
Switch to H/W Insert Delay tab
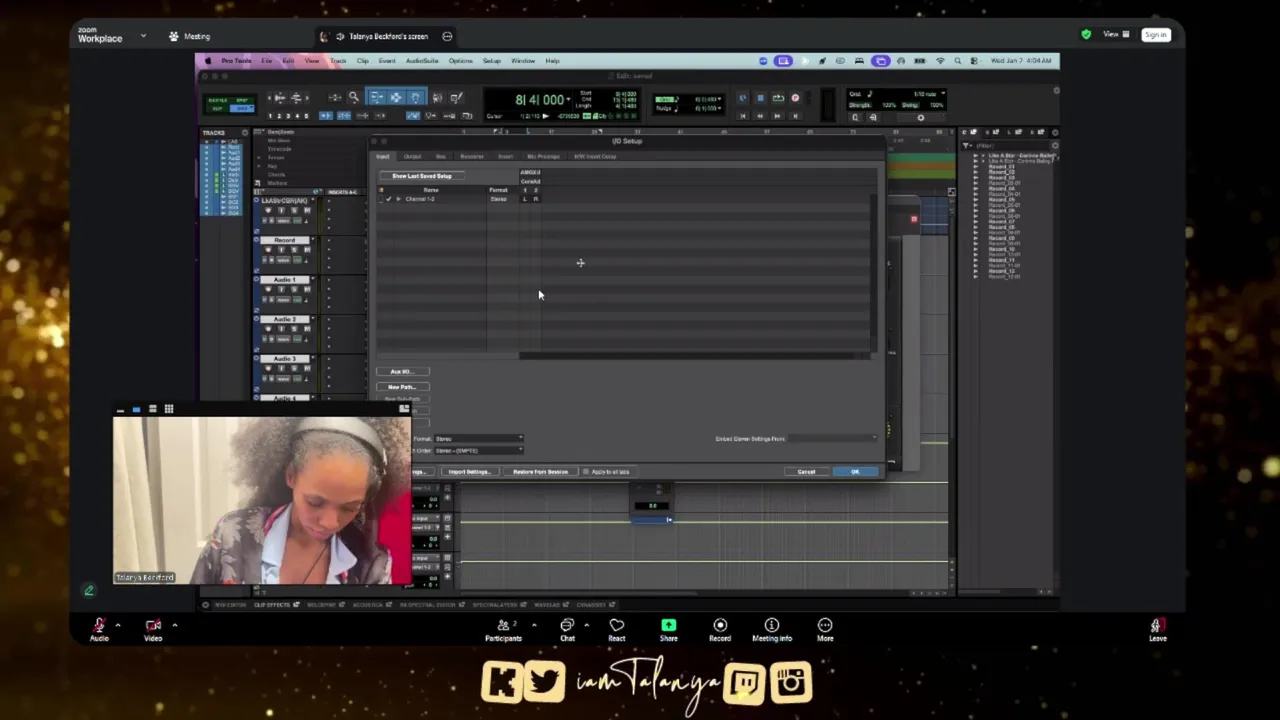click(595, 157)
